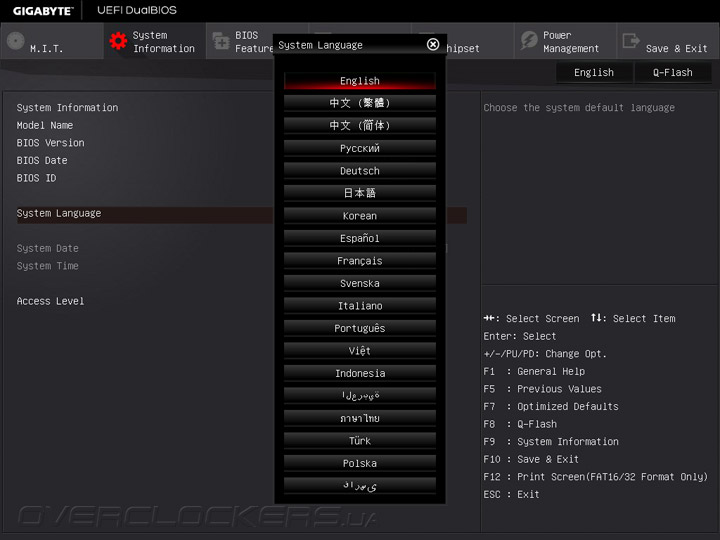Click the Access Level row

coord(50,301)
